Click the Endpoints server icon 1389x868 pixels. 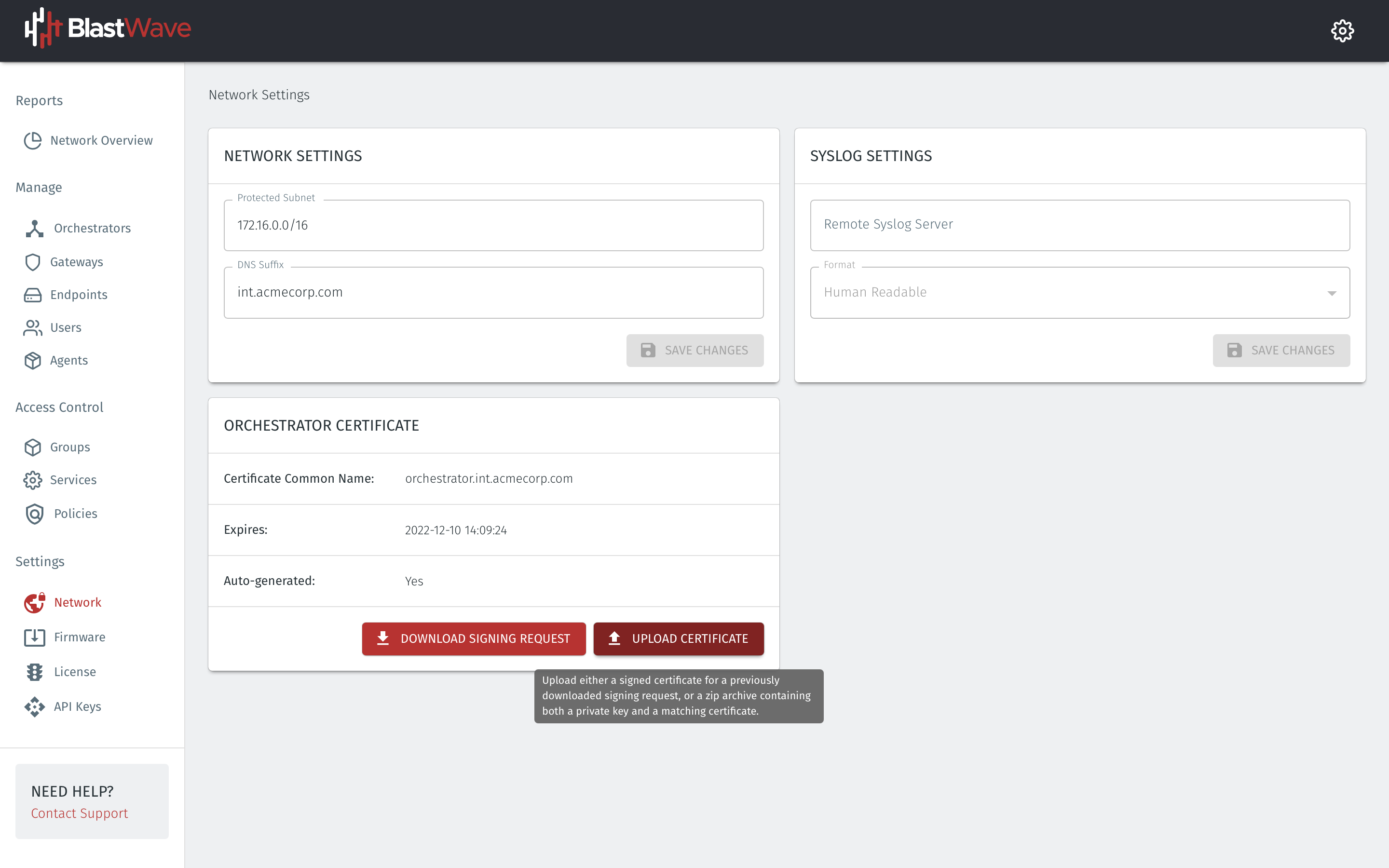click(x=34, y=295)
